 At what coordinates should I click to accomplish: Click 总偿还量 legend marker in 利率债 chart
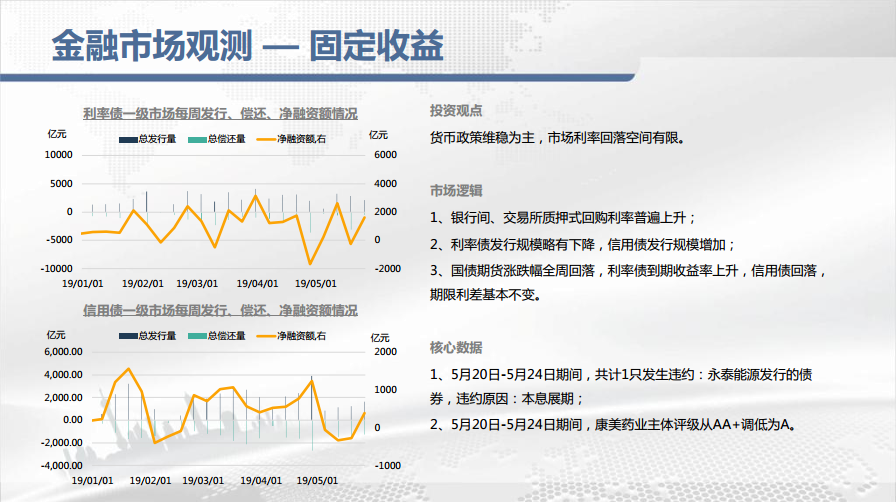pos(197,139)
